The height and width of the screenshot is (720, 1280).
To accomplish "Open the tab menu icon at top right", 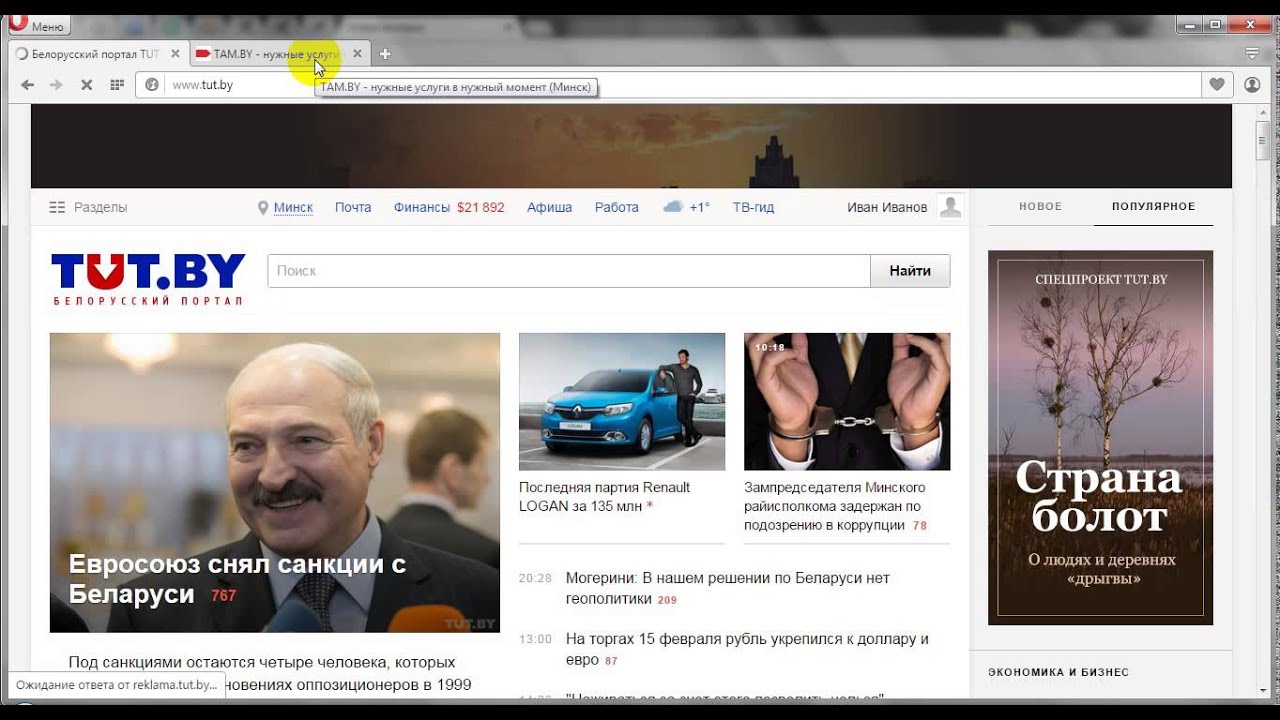I will (1252, 53).
